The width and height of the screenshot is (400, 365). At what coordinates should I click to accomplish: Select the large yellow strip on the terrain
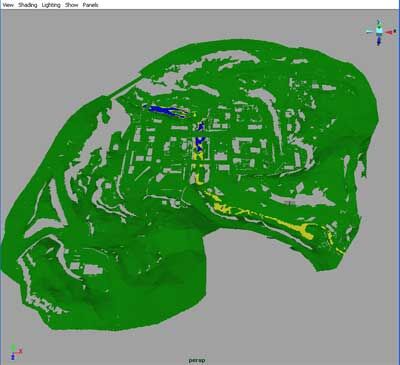click(x=290, y=227)
